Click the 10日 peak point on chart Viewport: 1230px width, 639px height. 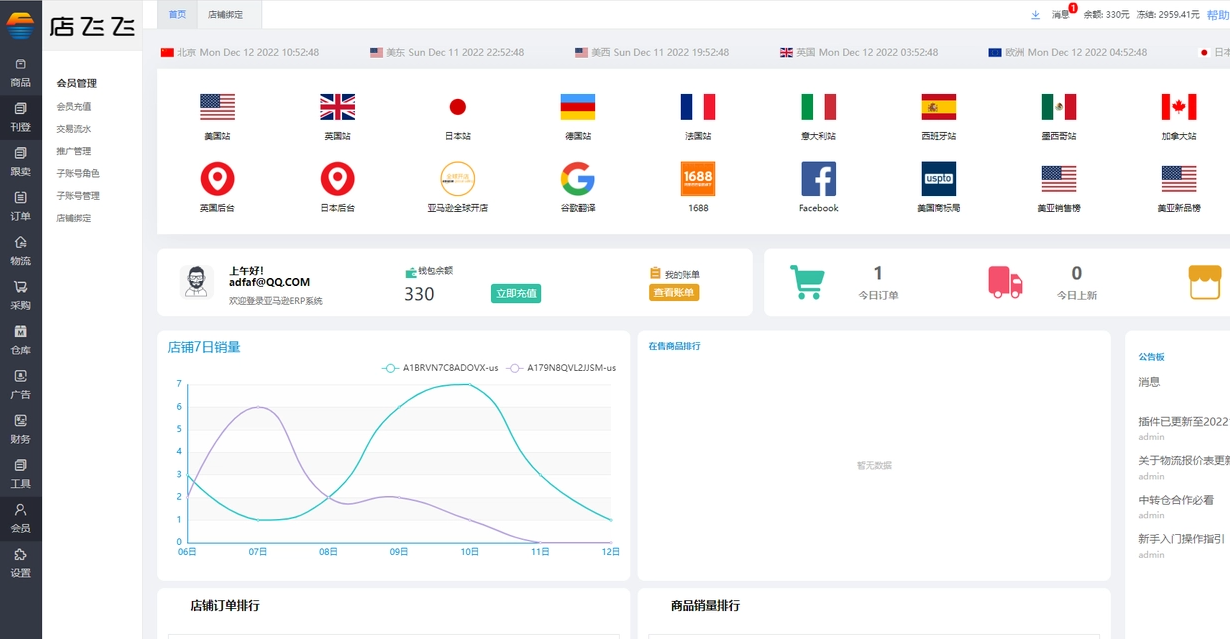[470, 384]
